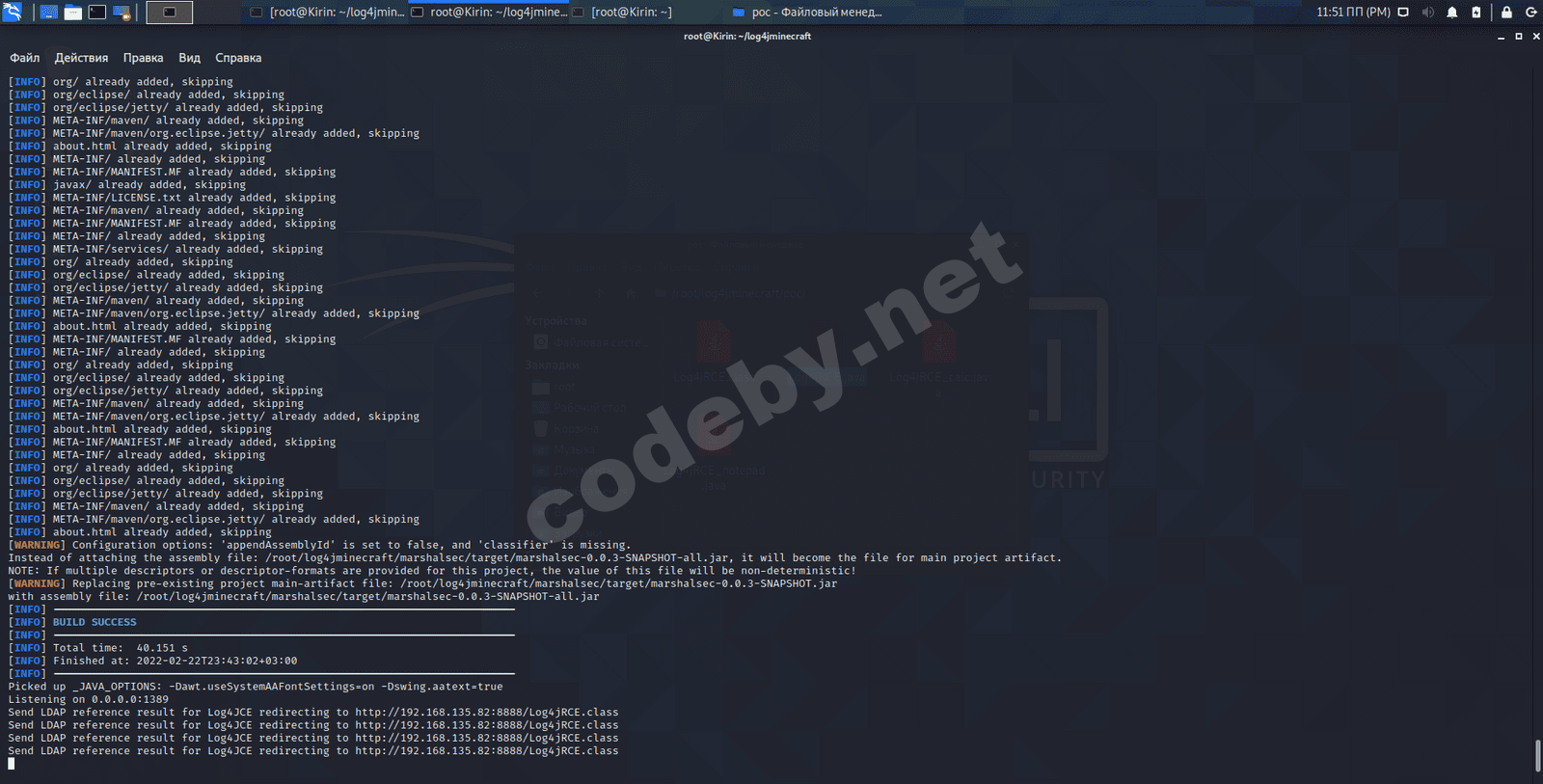Click the 'Instead of attaching the assembly file' line

point(535,557)
